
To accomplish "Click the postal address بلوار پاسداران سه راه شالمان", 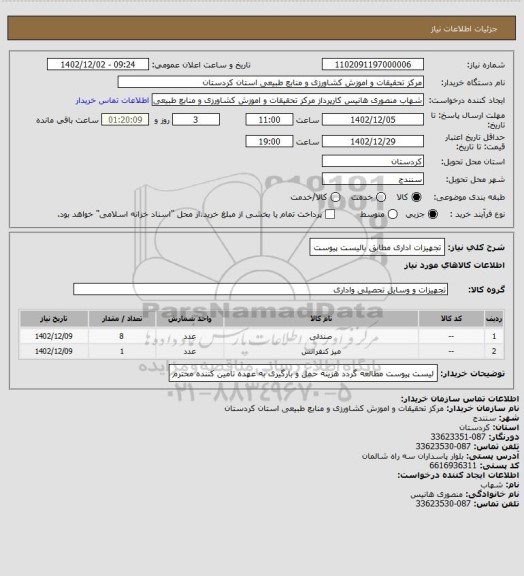I will [413, 456].
